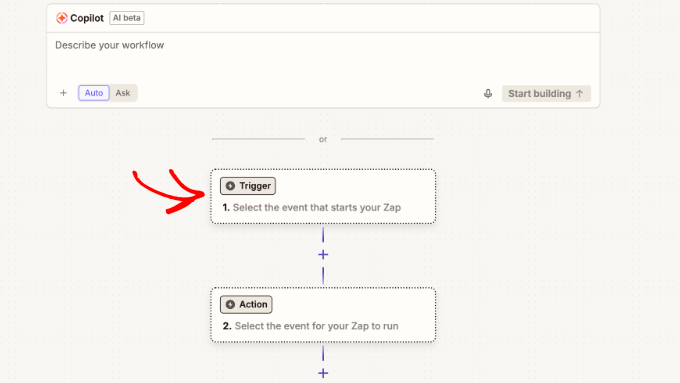Add a step below the Action card
This screenshot has width=680, height=383.
pos(323,373)
